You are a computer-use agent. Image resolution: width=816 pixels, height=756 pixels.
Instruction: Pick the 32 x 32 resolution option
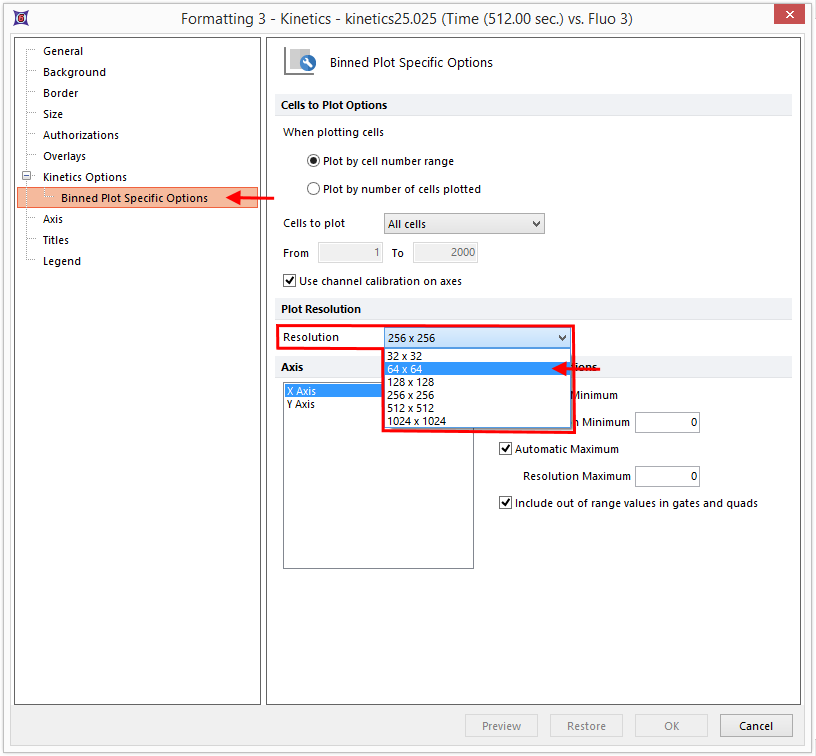click(x=404, y=356)
